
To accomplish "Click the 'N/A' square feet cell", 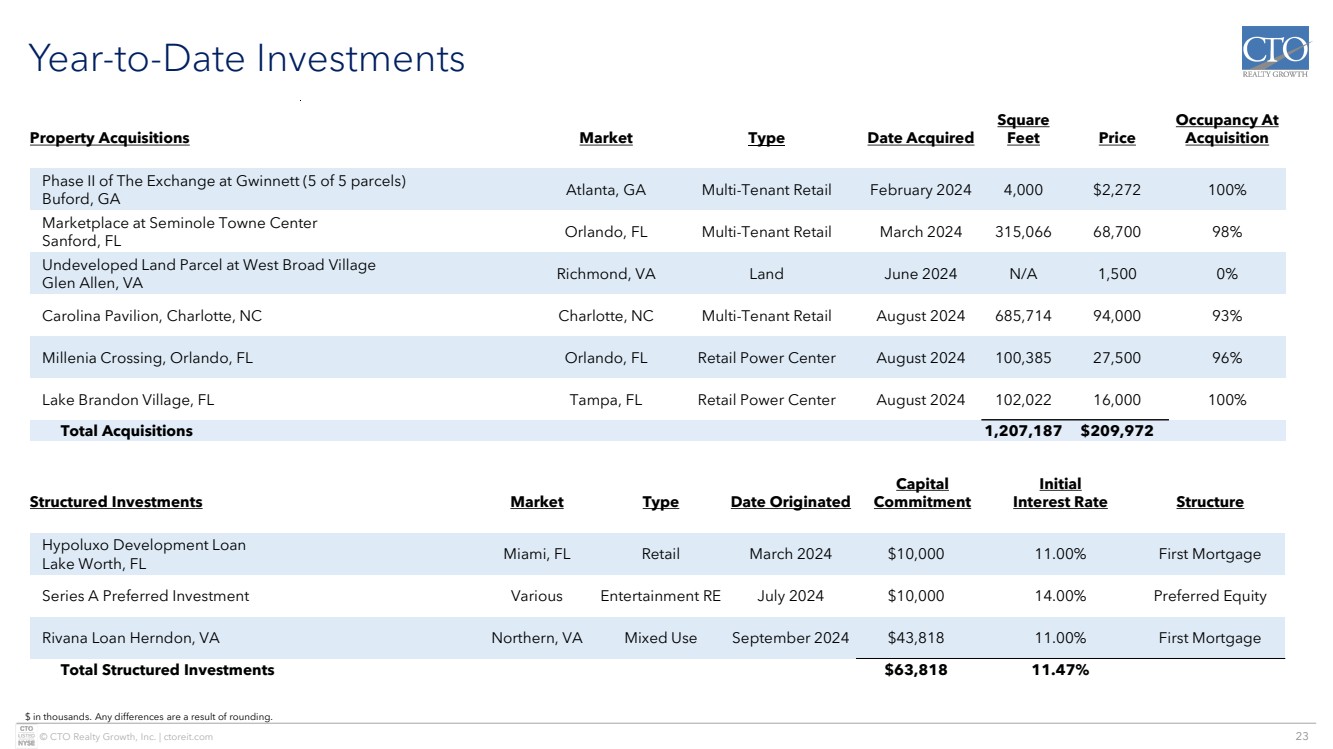I will point(1023,274).
